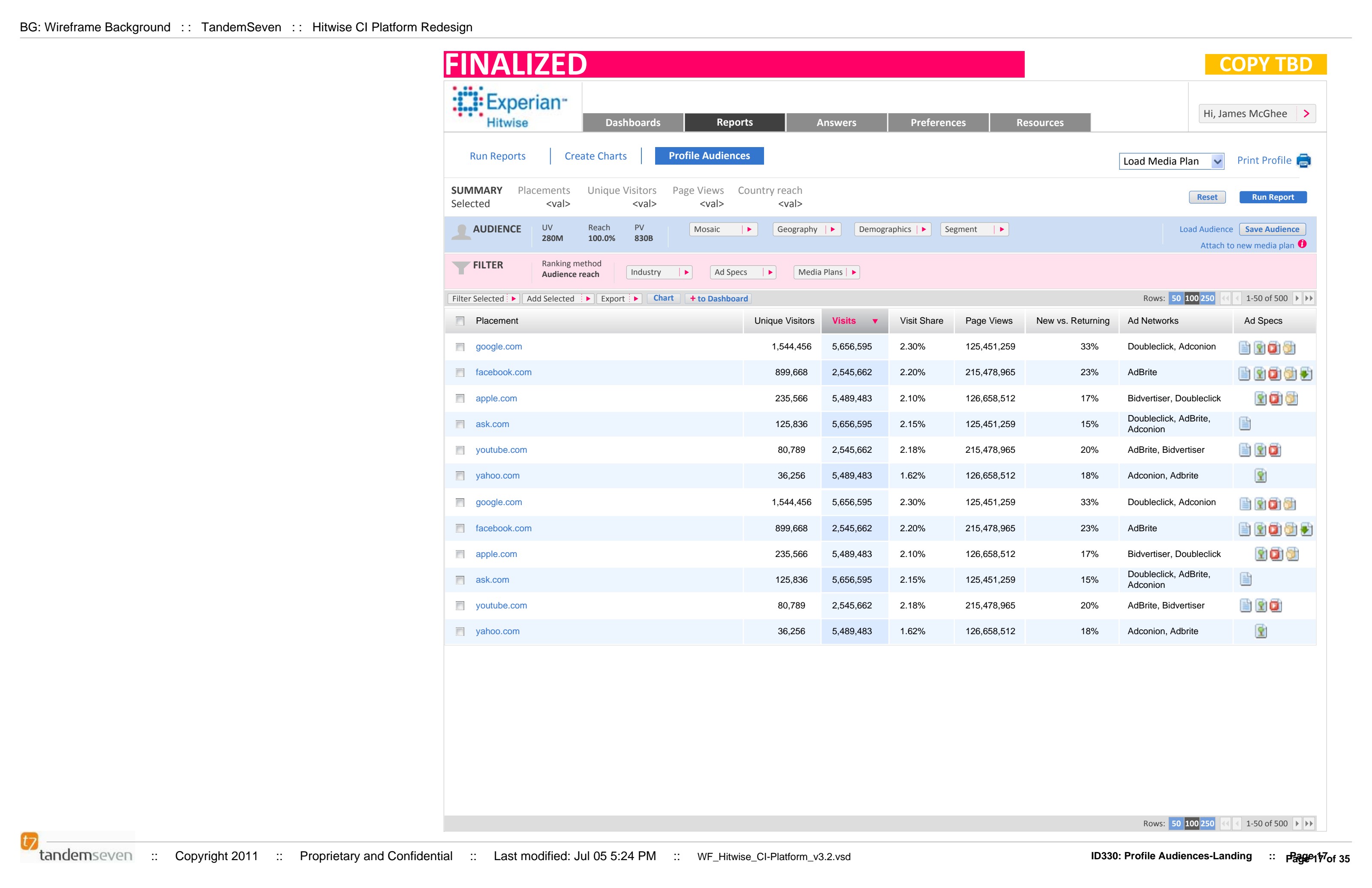Click the image ad spec icon in the second yahoo.com row
1372x888 pixels.
tap(1261, 632)
